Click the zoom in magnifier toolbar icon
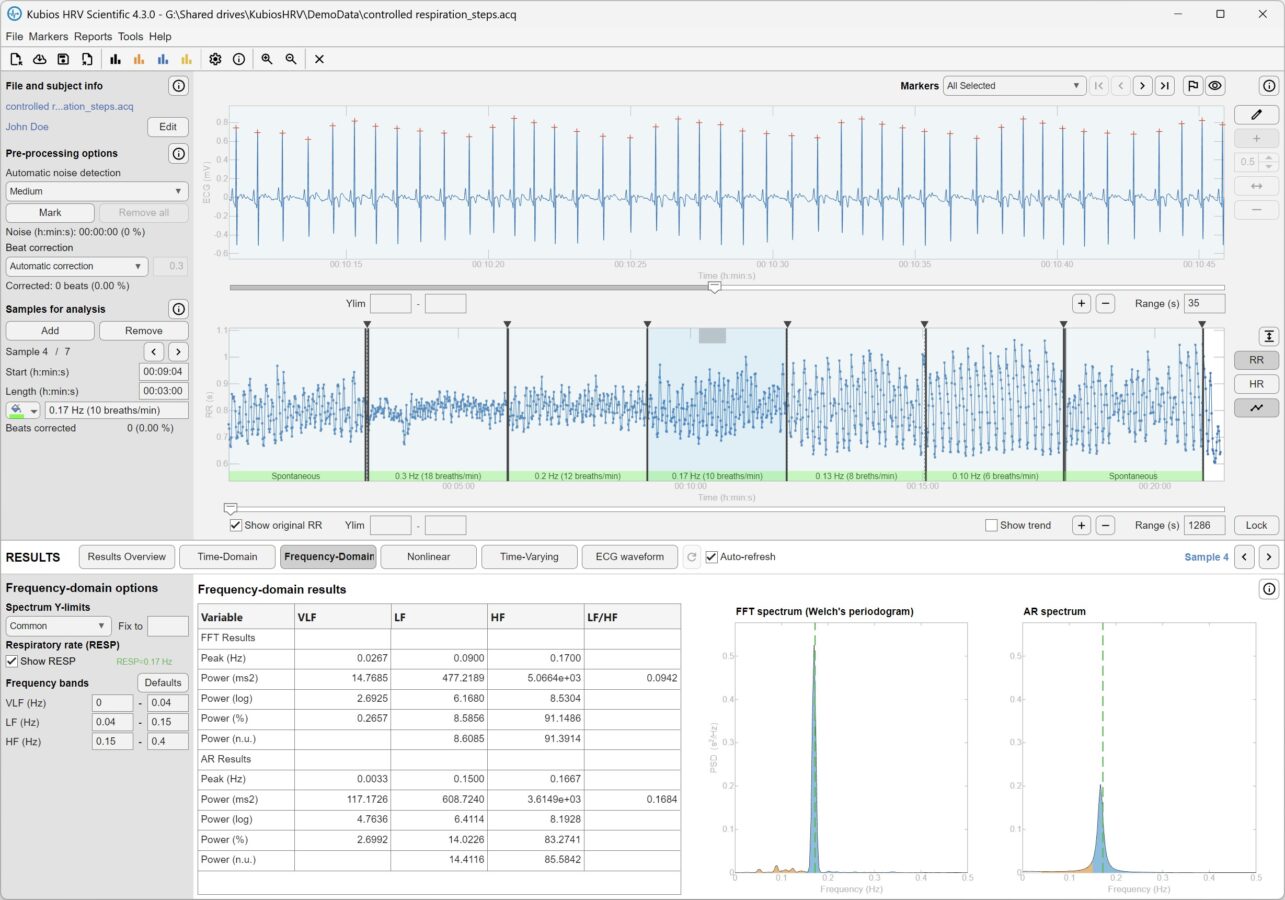This screenshot has width=1285, height=900. [267, 59]
